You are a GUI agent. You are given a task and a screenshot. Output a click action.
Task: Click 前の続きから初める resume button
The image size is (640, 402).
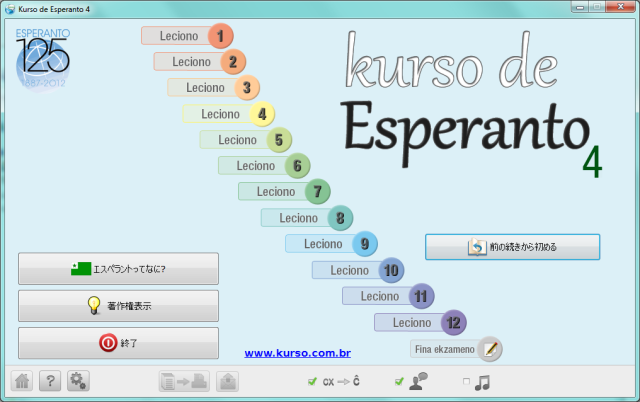[x=512, y=246]
